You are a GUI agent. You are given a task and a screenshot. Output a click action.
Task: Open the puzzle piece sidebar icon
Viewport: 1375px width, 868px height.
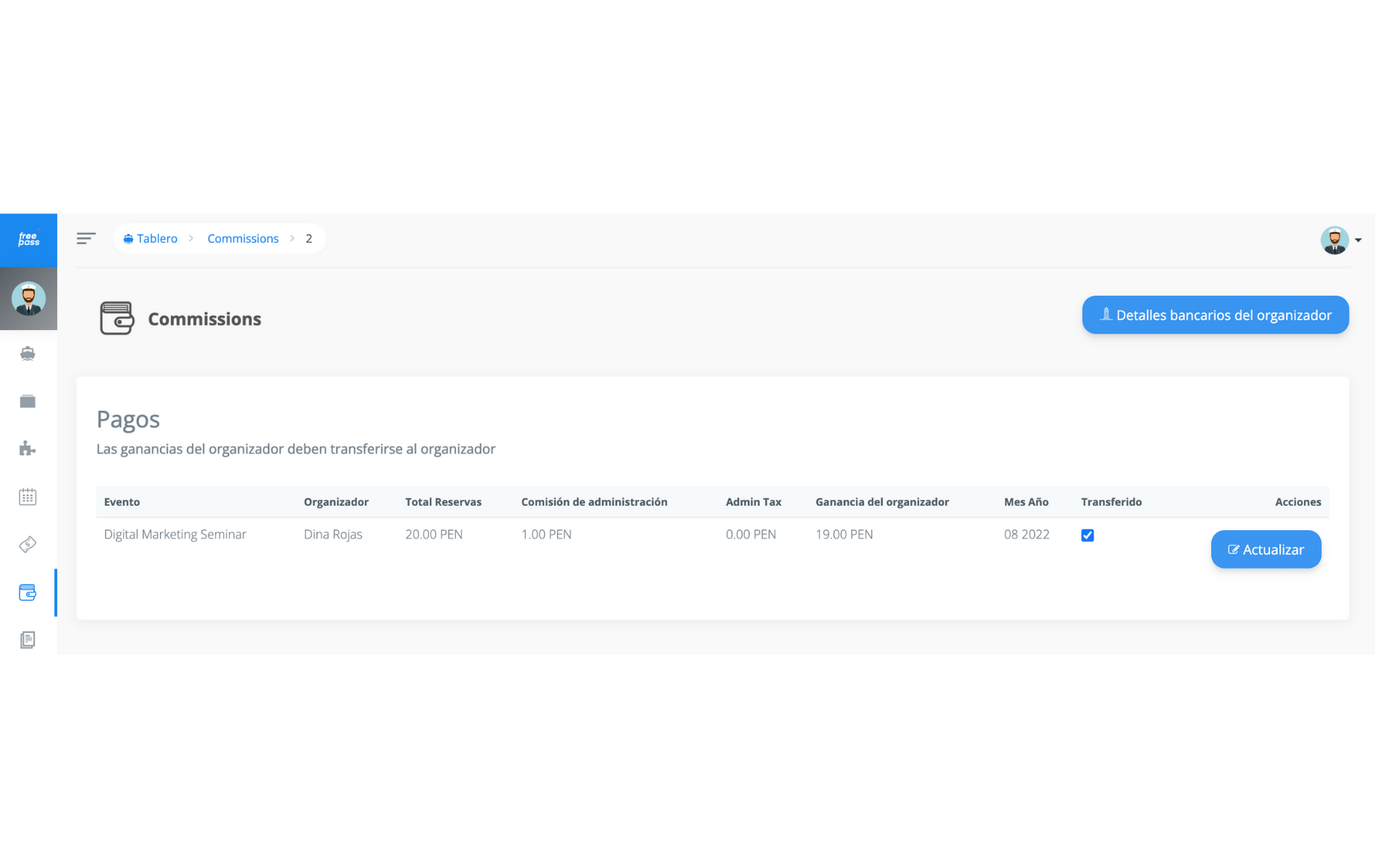tap(27, 448)
